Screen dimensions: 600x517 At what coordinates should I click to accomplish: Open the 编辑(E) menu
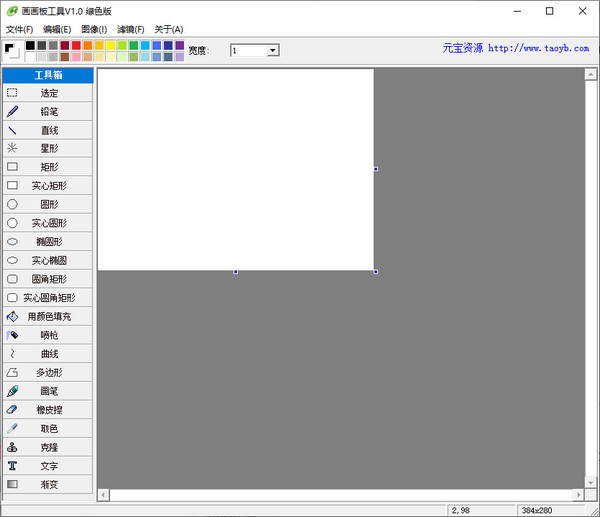[57, 29]
